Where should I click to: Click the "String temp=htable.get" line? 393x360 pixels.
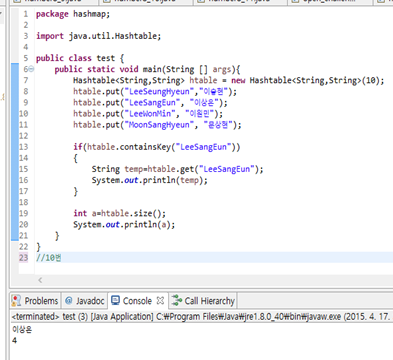pos(177,169)
